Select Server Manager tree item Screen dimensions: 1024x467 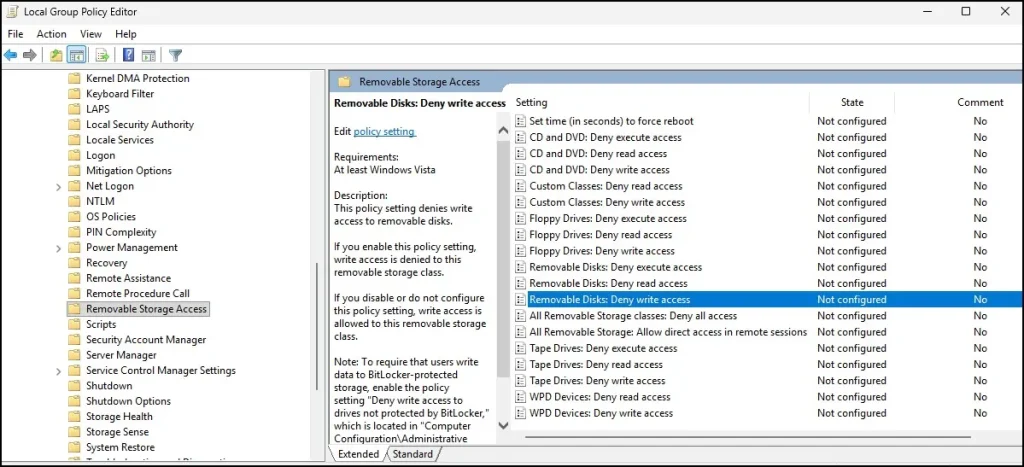tap(121, 355)
